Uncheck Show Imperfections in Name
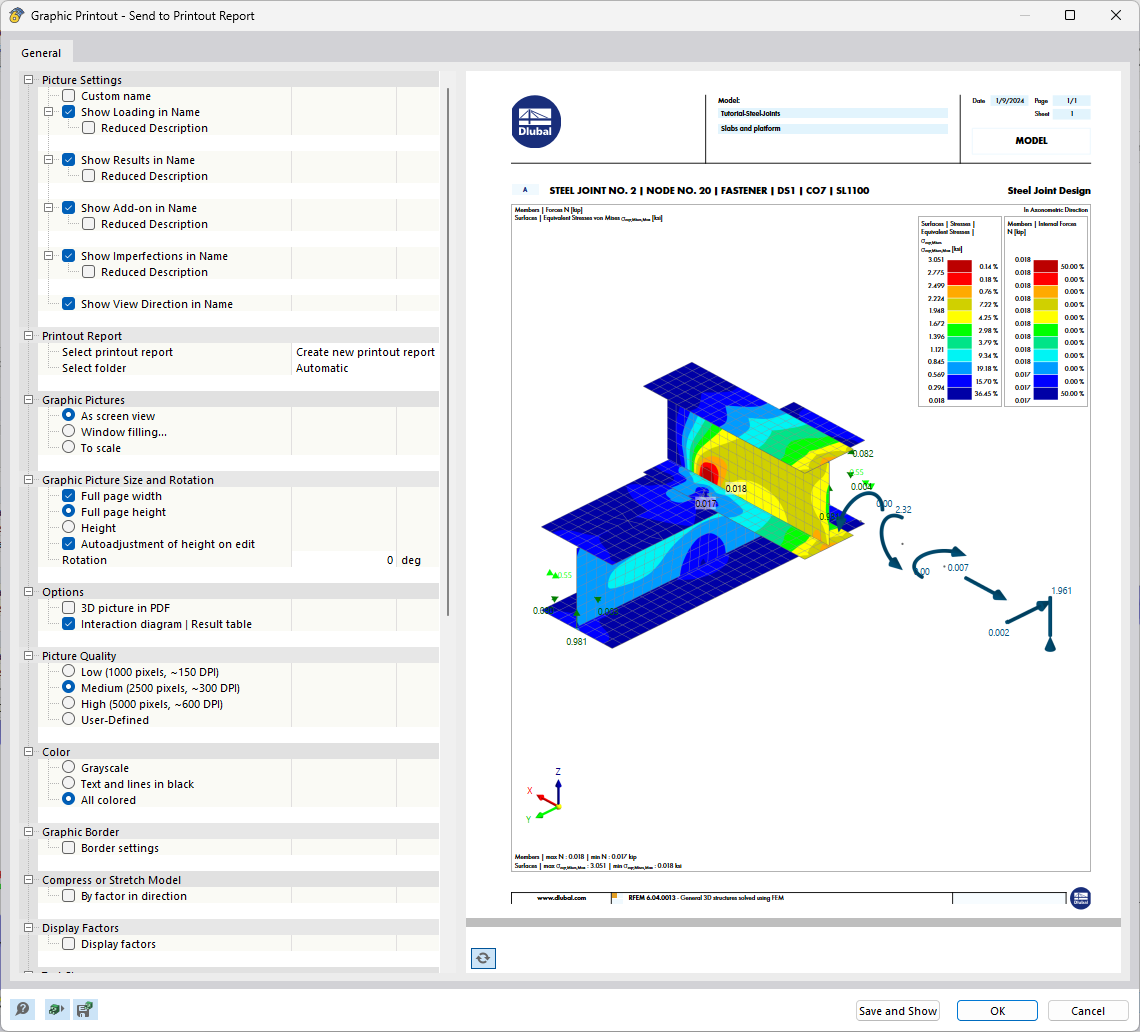The height and width of the screenshot is (1032, 1140). click(x=68, y=256)
